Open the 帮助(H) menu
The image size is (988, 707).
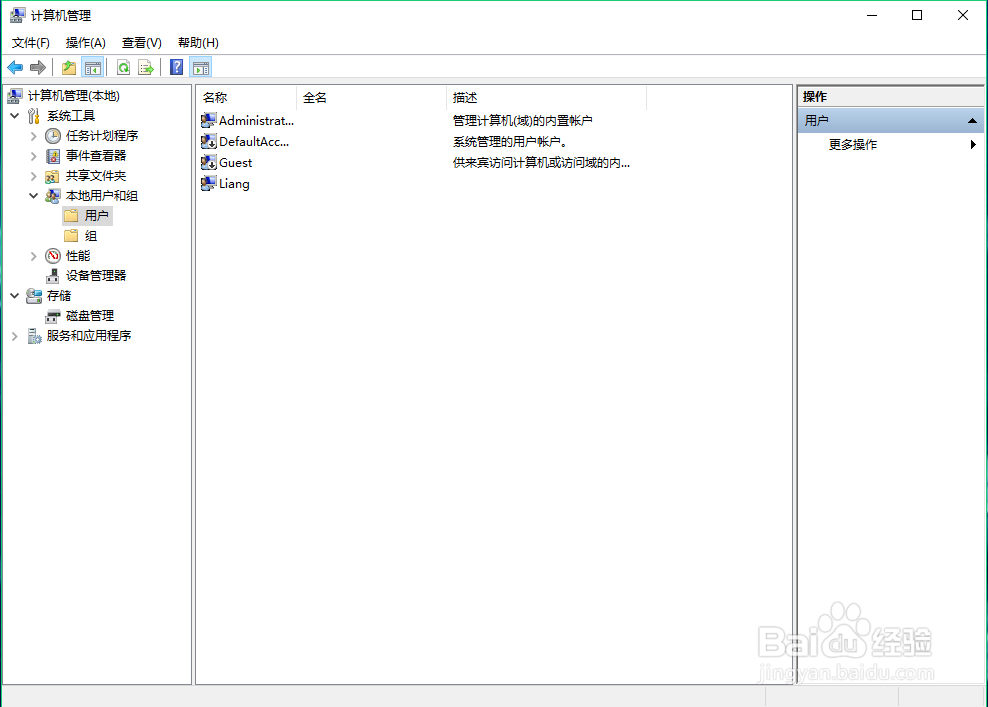(198, 43)
